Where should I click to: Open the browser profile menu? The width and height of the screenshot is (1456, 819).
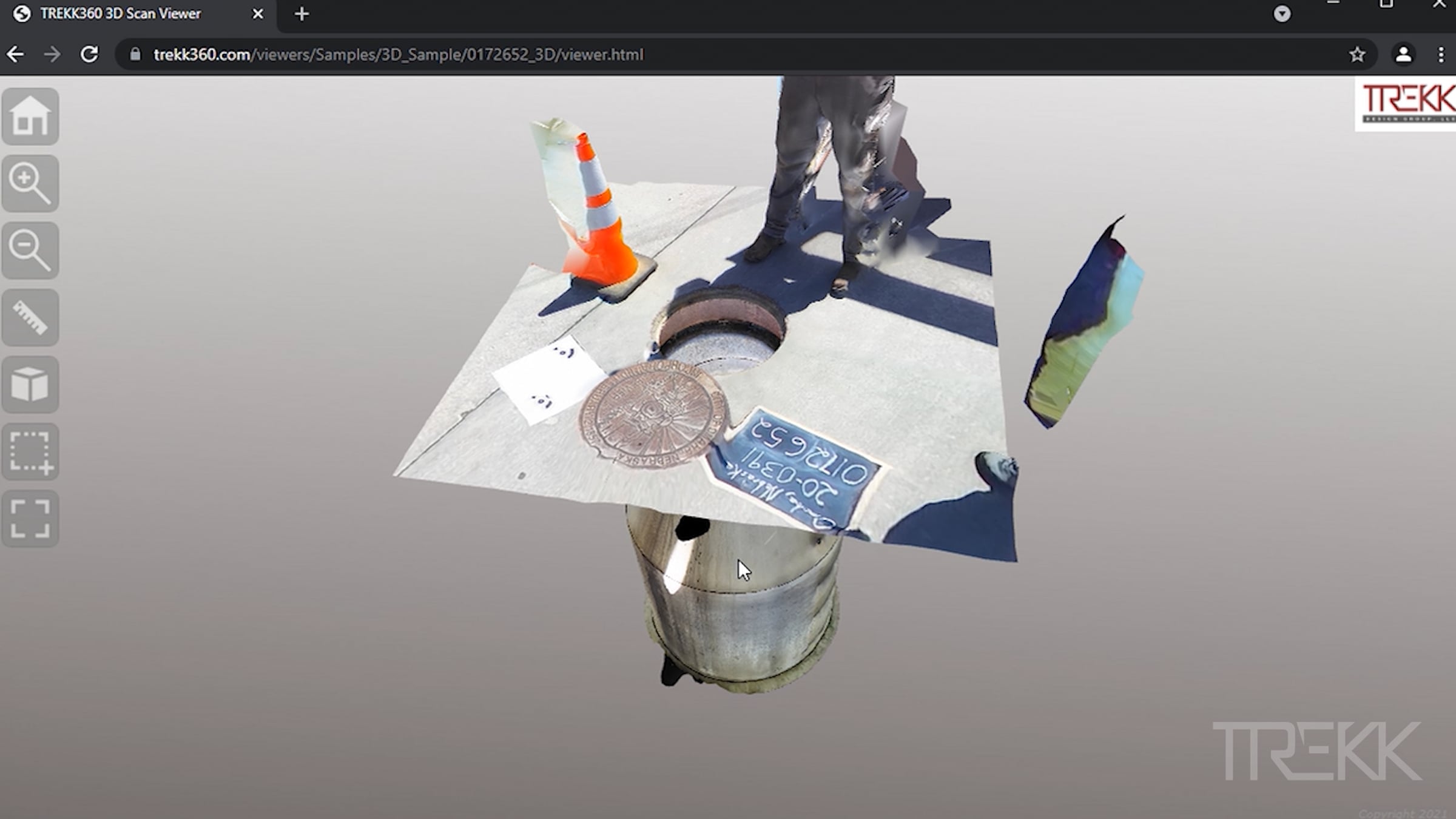coord(1403,55)
